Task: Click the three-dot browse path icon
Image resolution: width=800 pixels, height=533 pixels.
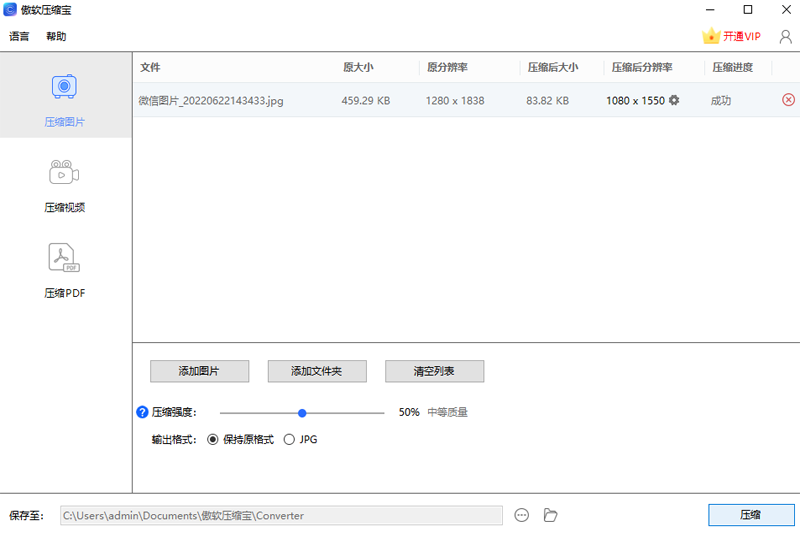Action: point(521,515)
